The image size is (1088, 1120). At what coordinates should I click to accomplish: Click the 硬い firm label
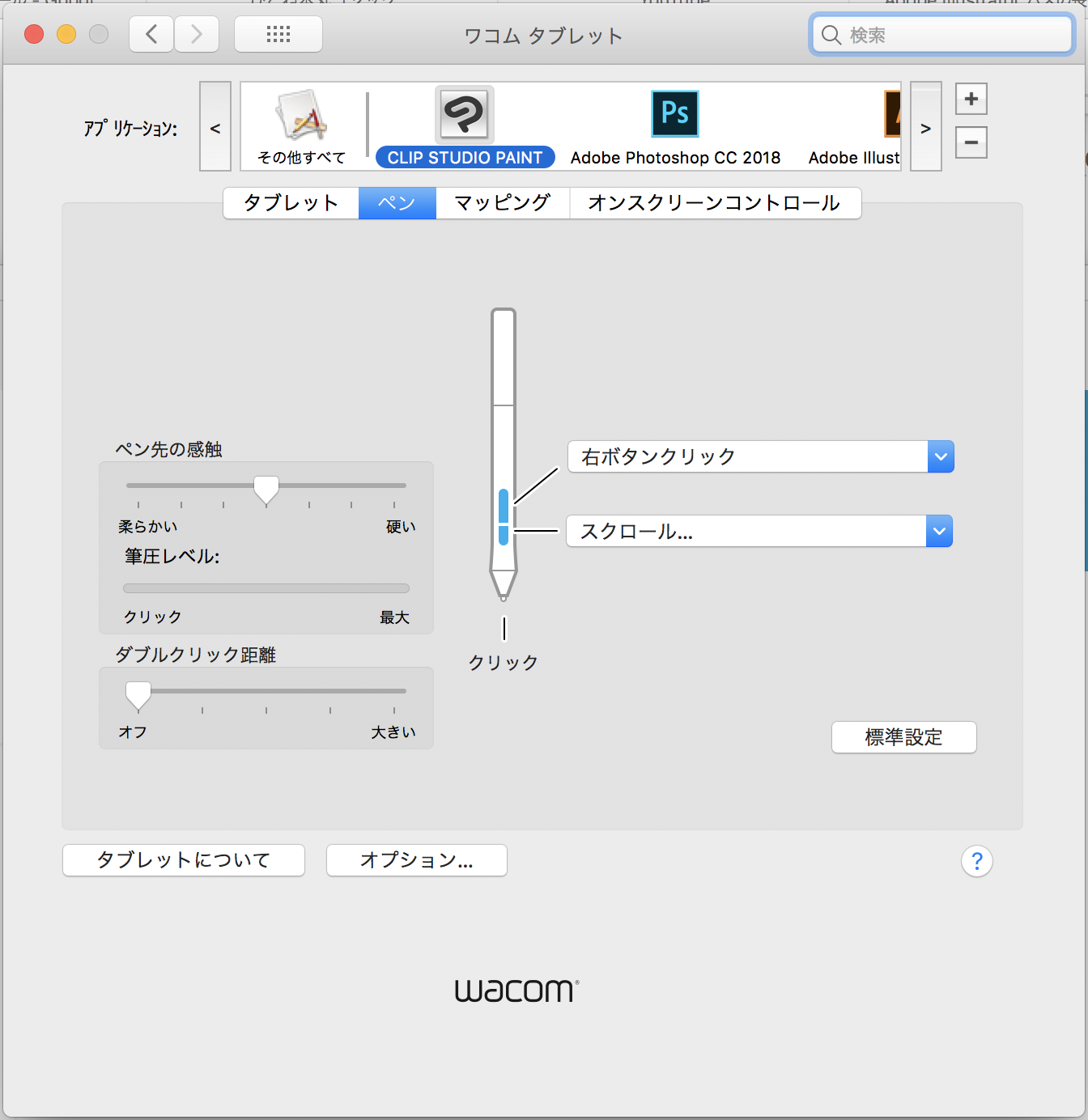(401, 527)
